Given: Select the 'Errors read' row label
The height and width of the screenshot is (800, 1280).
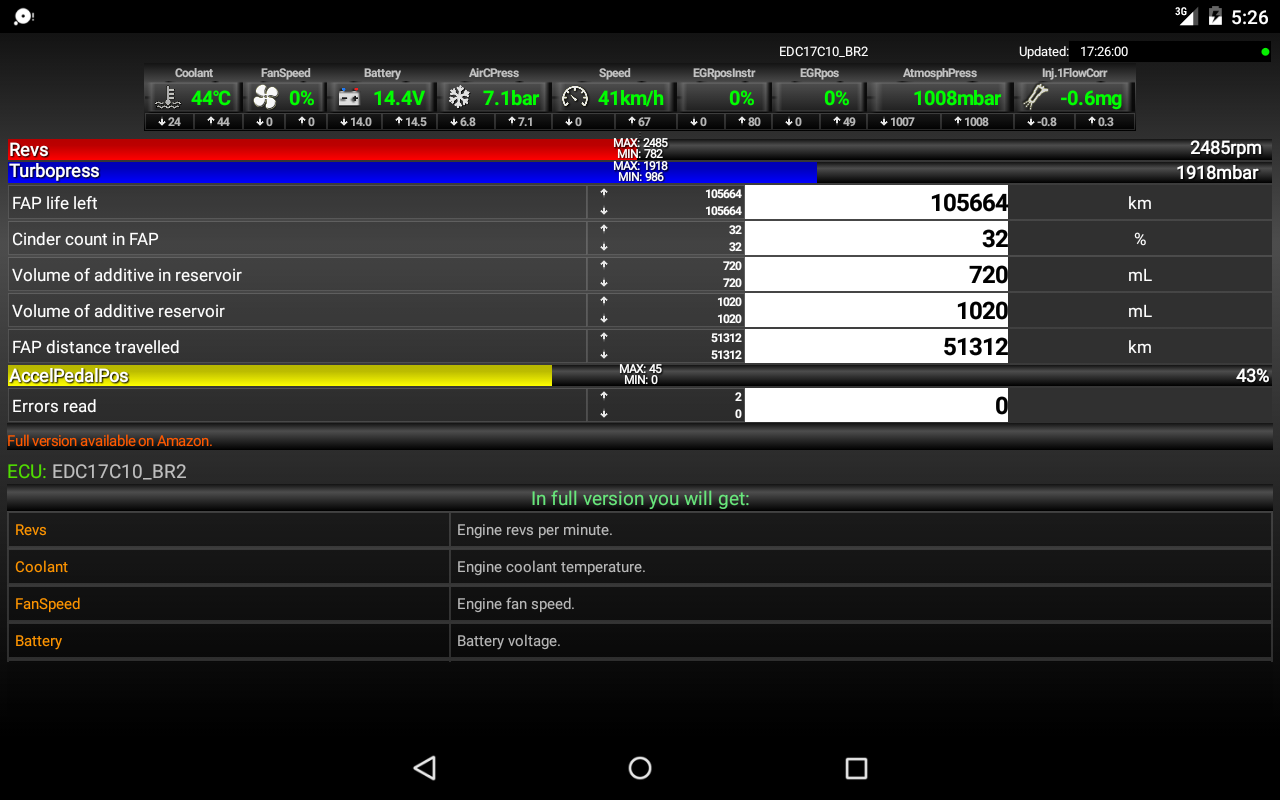Looking at the screenshot, I should pos(54,406).
